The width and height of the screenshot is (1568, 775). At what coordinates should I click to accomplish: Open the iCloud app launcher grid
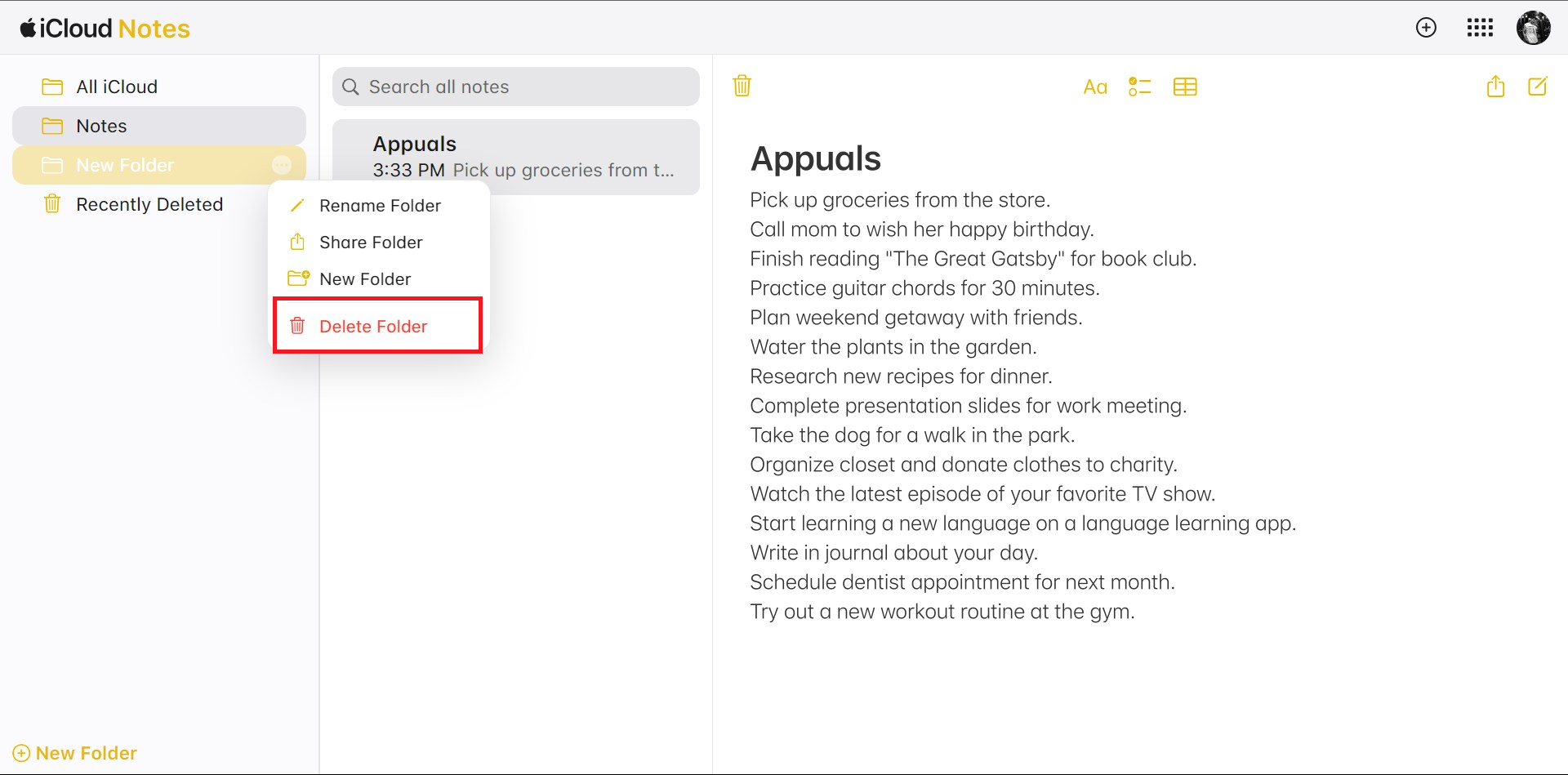[x=1480, y=28]
